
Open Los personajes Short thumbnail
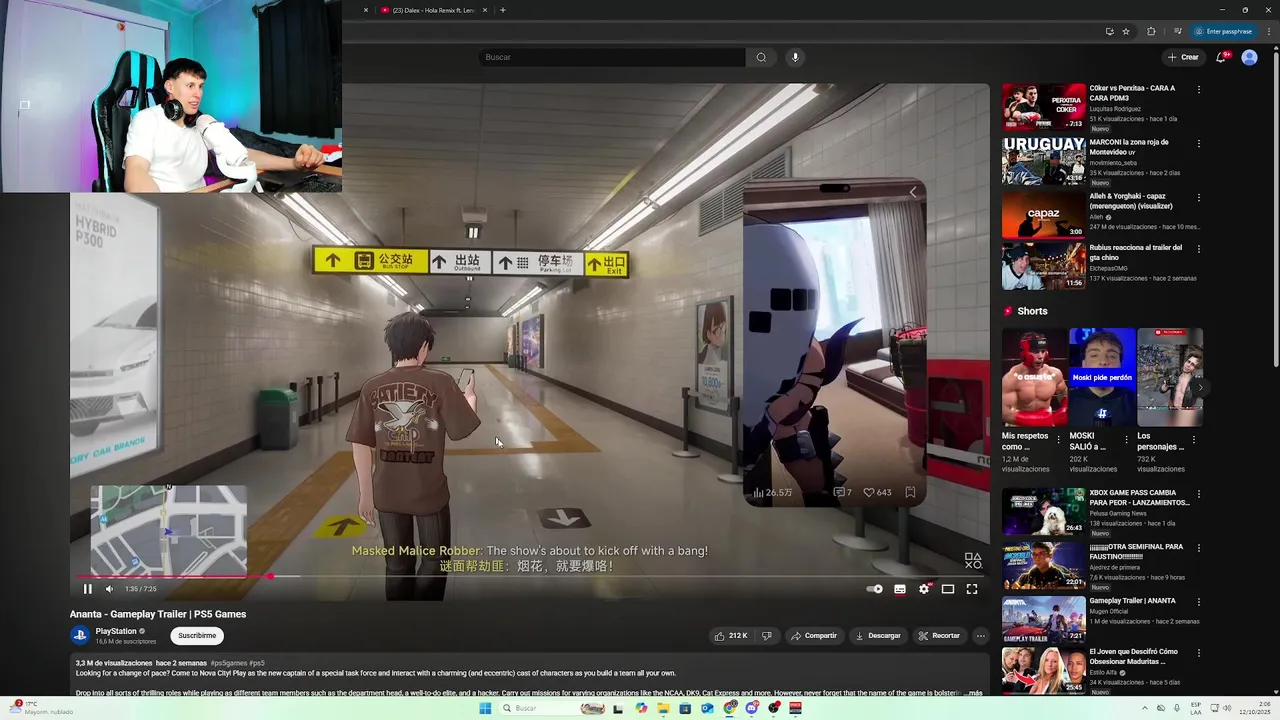(x=1169, y=377)
